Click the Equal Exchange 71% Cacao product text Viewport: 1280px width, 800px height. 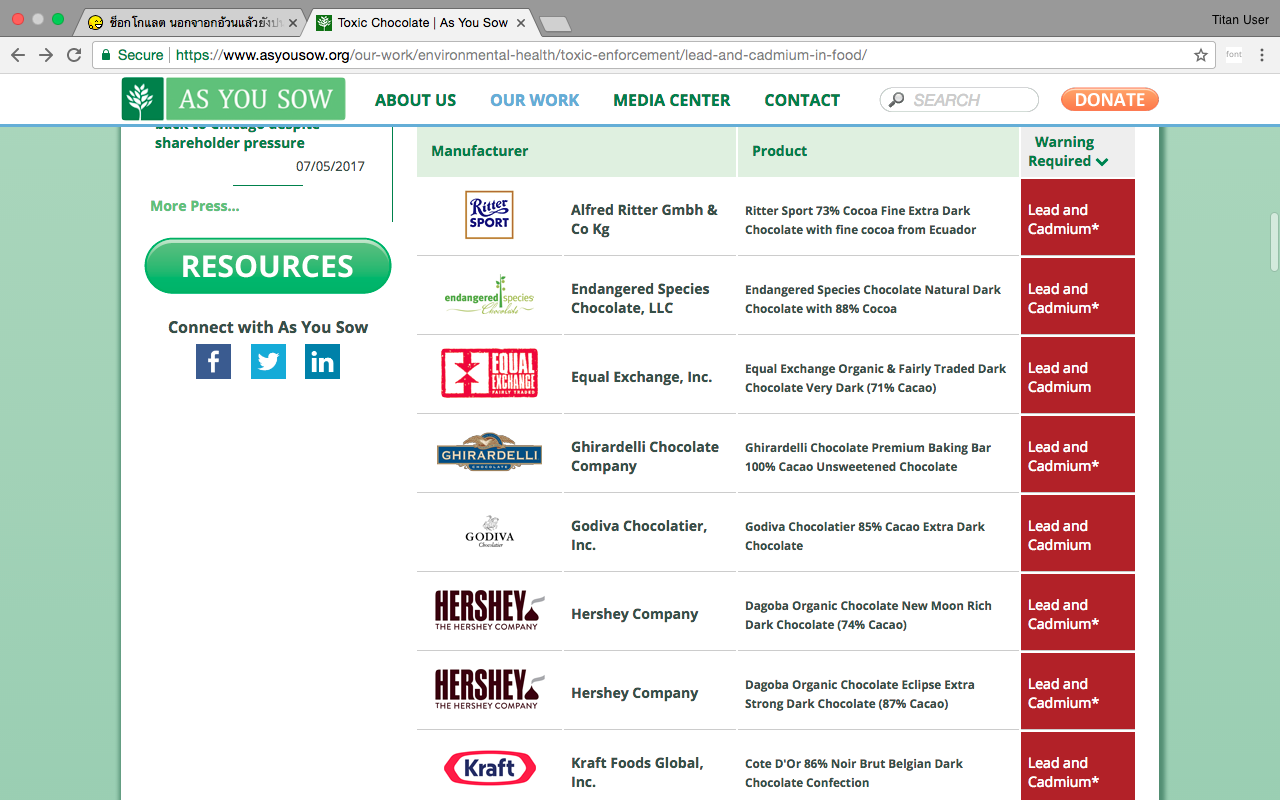[875, 378]
